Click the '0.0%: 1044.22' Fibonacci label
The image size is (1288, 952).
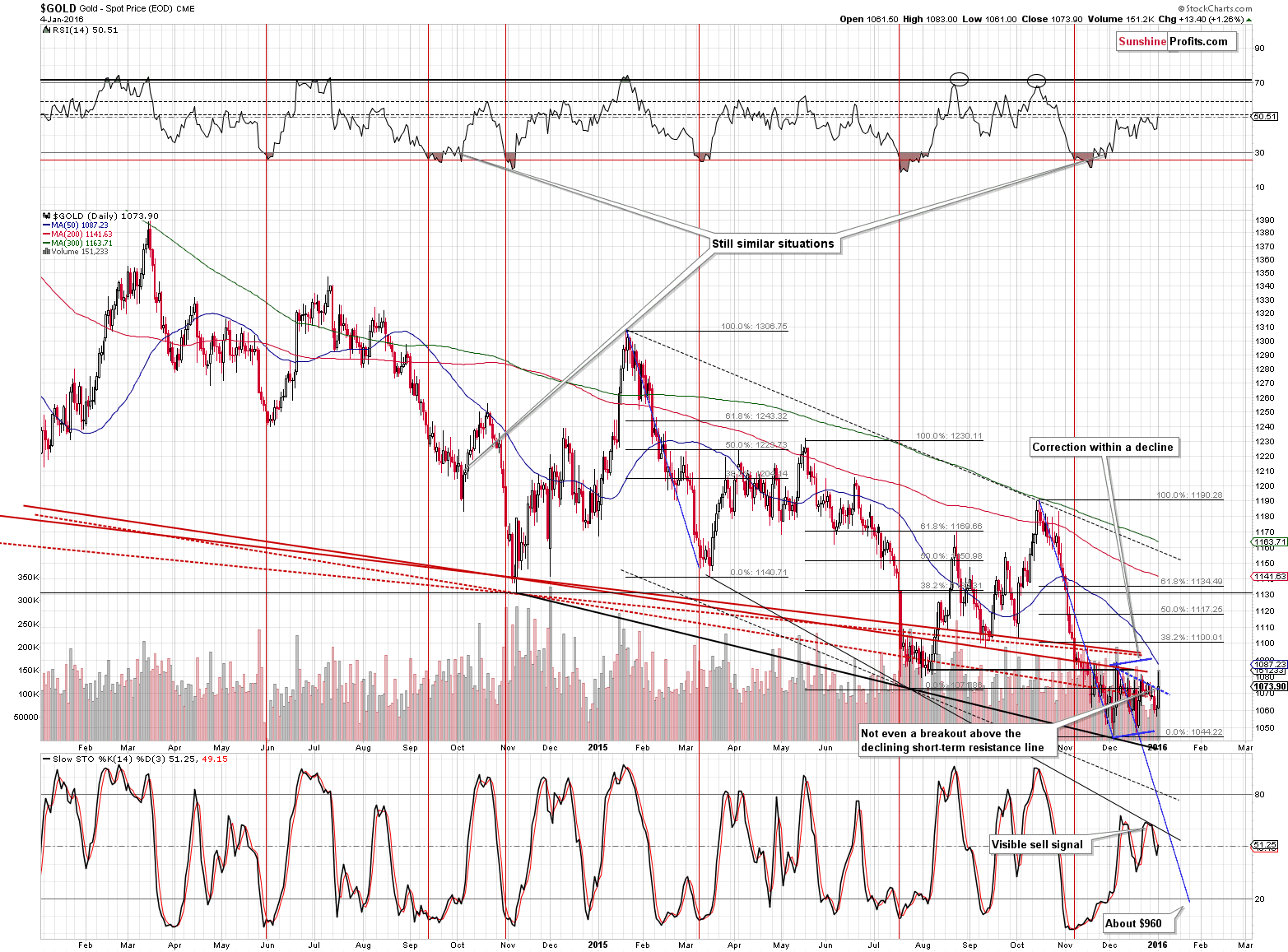[1194, 732]
